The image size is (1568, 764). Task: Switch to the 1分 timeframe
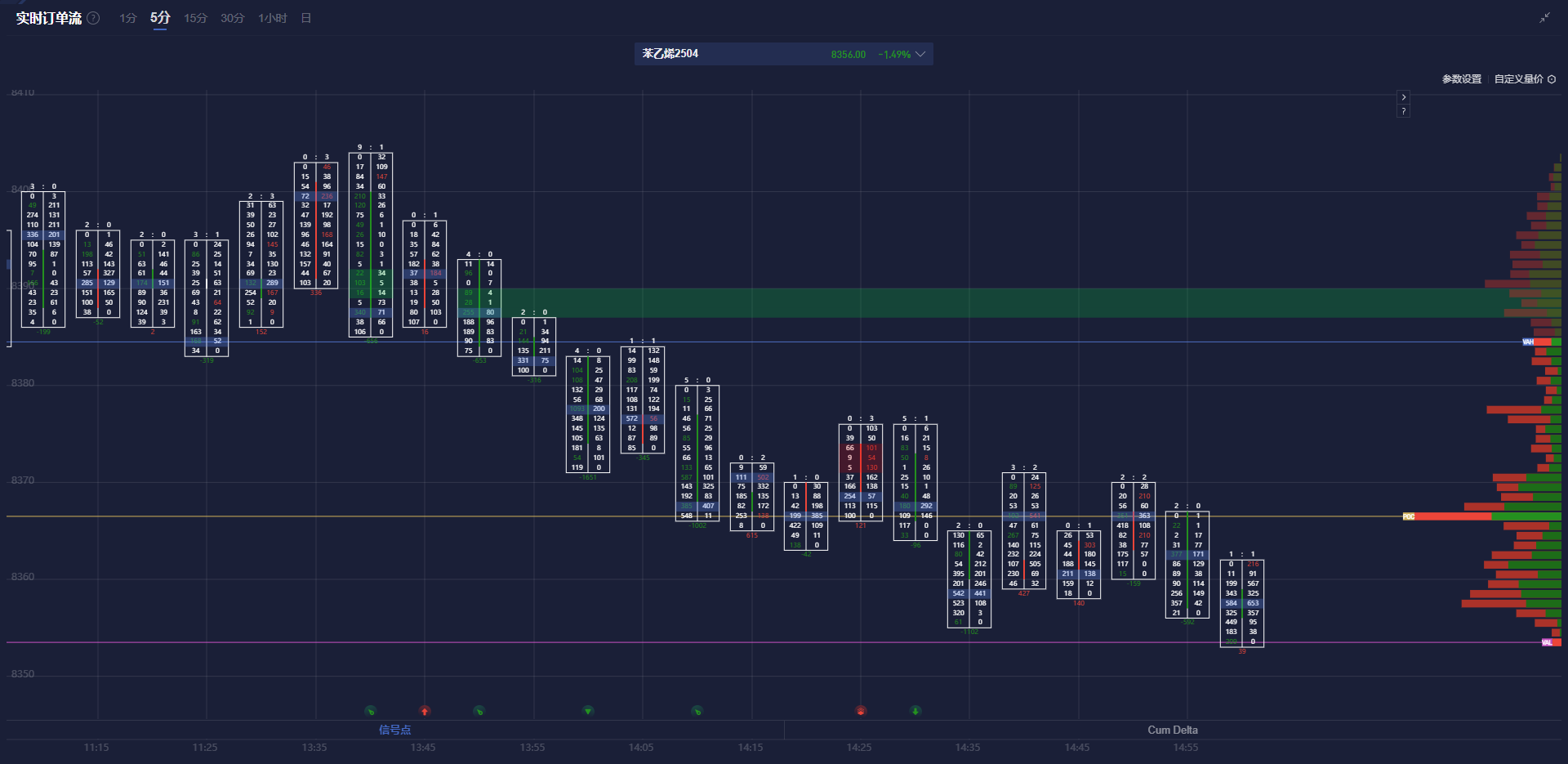[x=128, y=18]
